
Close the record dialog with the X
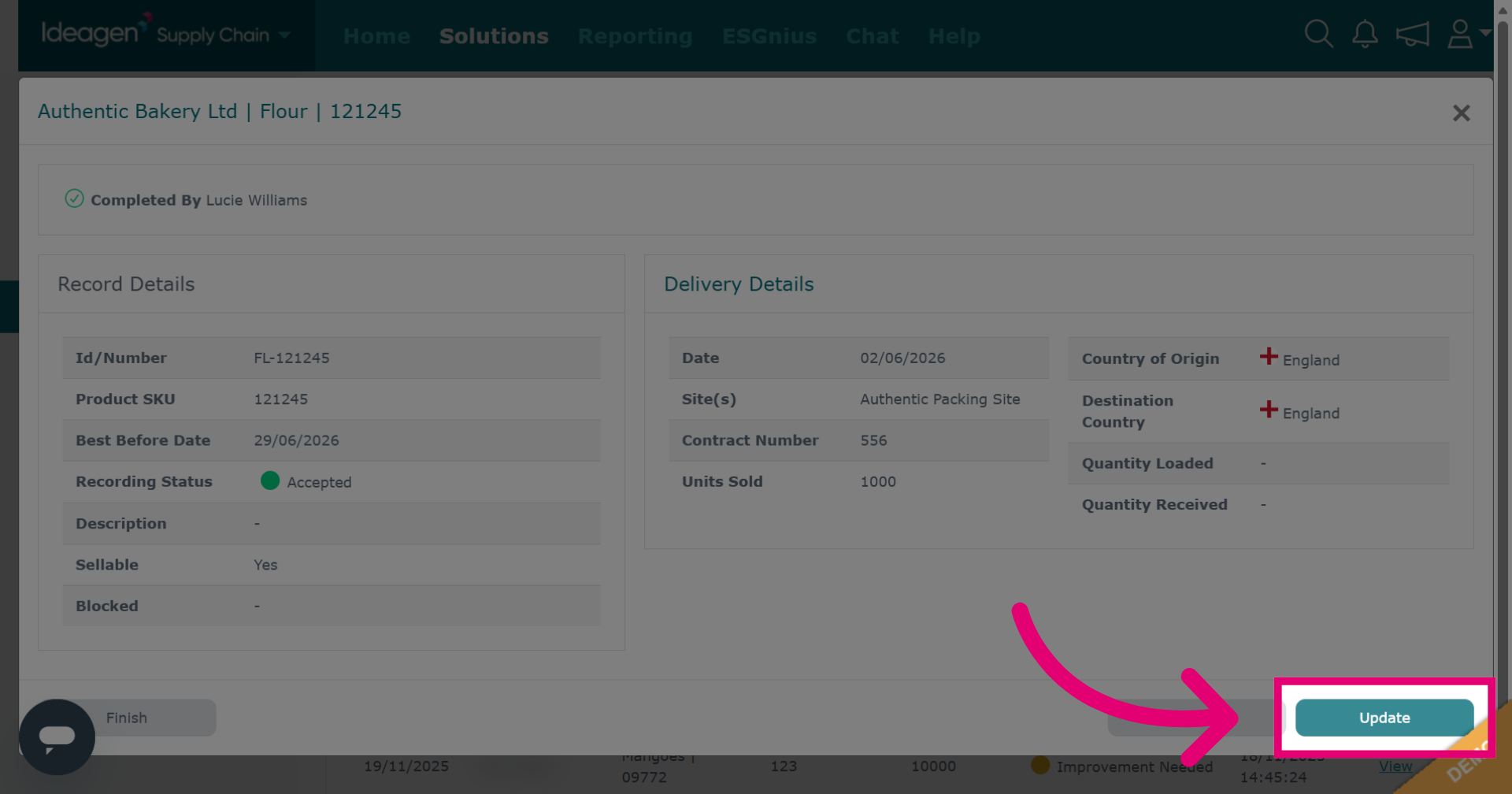tap(1462, 113)
